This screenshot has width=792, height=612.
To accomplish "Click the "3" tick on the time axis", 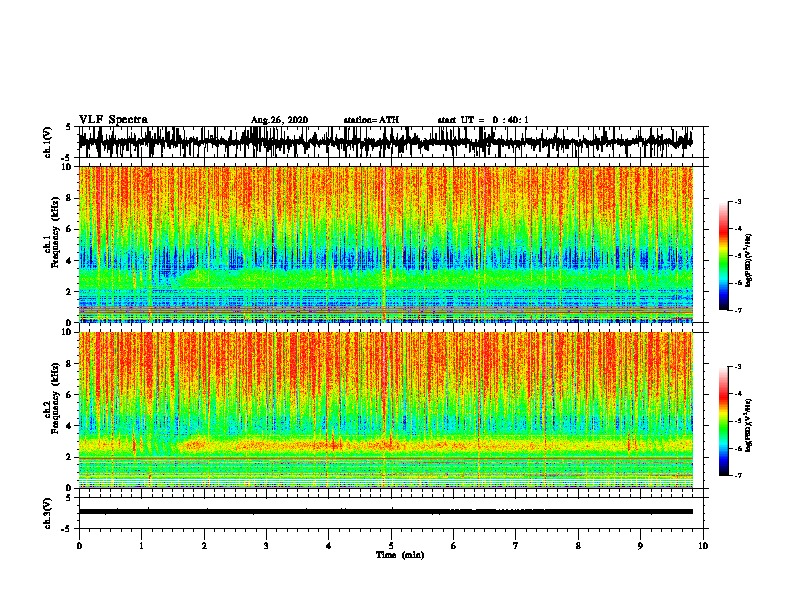I will [266, 546].
